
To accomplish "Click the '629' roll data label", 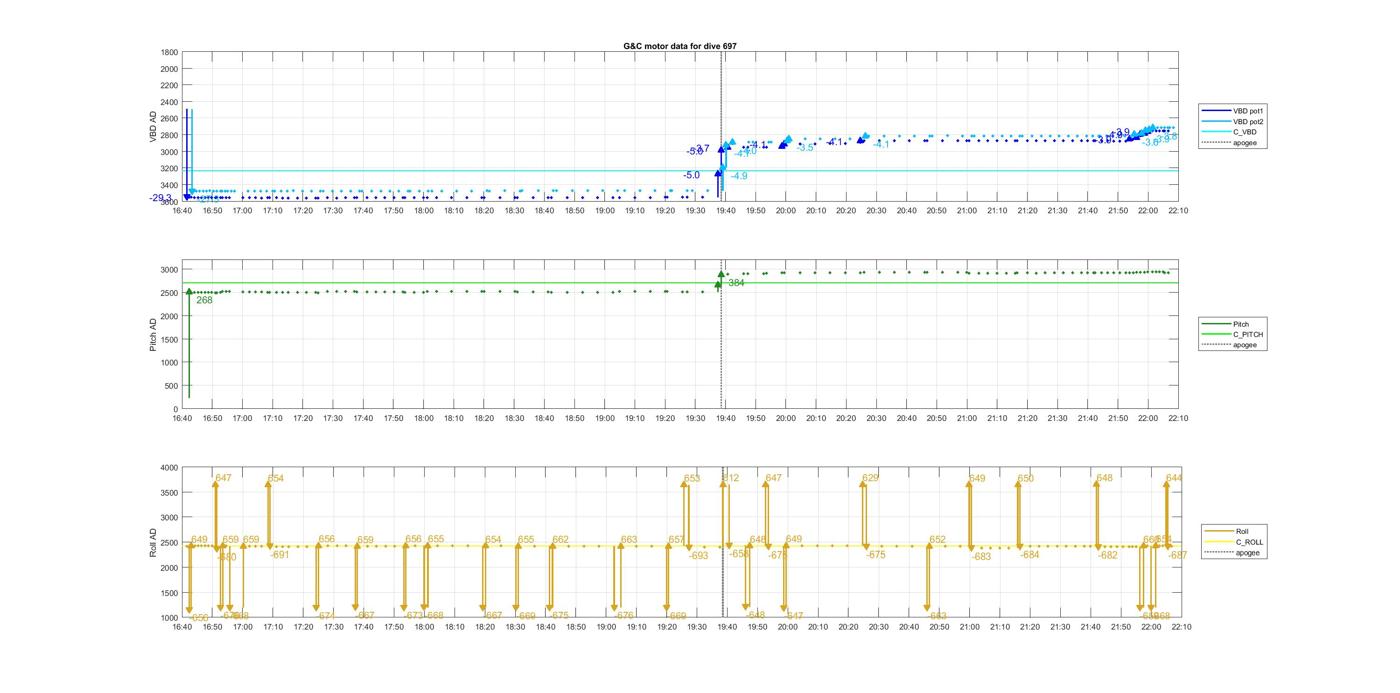I will click(x=870, y=478).
